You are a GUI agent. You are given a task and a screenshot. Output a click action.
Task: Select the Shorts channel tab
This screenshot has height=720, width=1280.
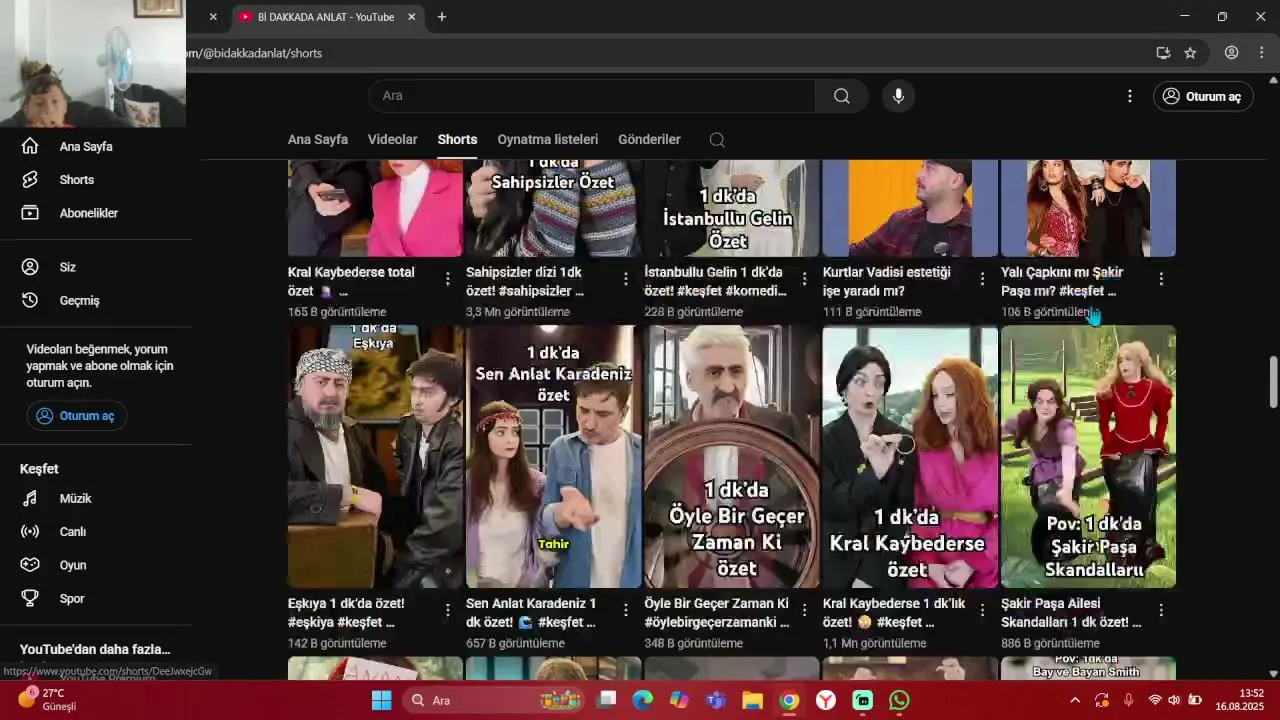(x=457, y=140)
